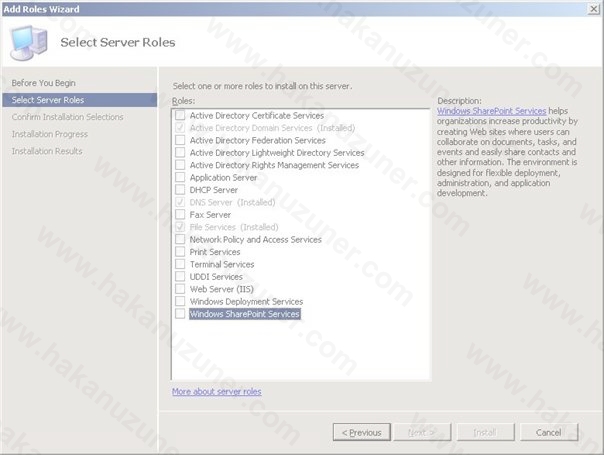Check the Active Directory Certificate Services box
The image size is (604, 455).
[180, 115]
